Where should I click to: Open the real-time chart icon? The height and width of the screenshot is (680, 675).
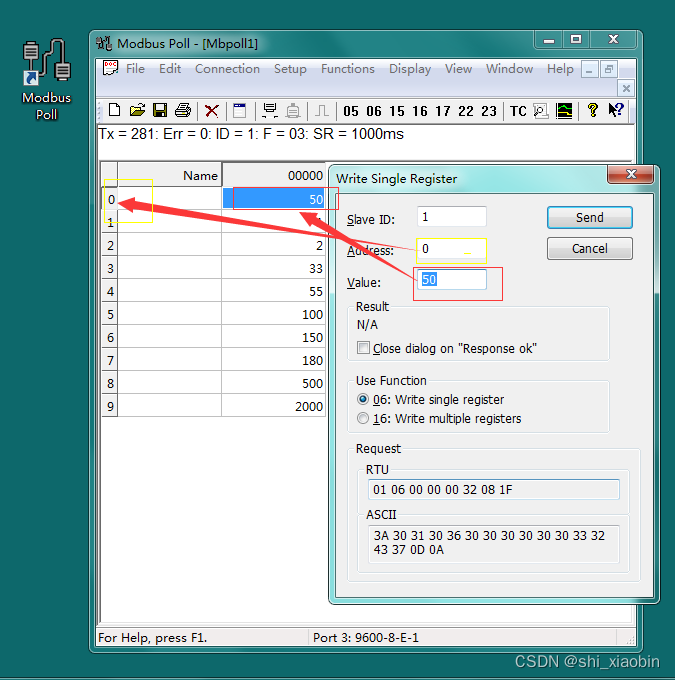coord(564,111)
